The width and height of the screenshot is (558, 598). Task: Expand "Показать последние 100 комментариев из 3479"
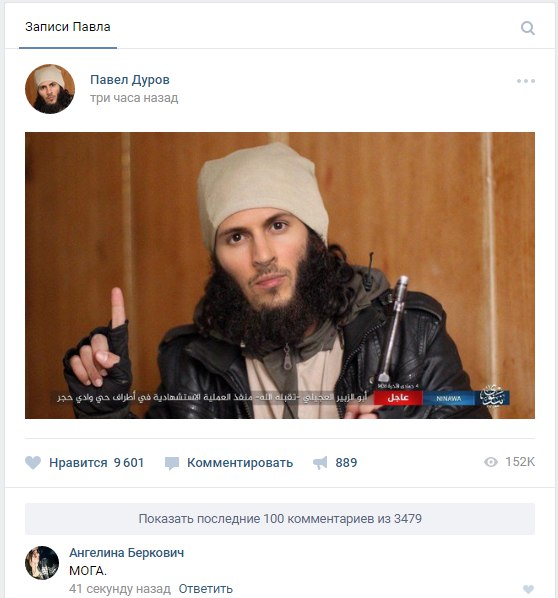click(280, 519)
